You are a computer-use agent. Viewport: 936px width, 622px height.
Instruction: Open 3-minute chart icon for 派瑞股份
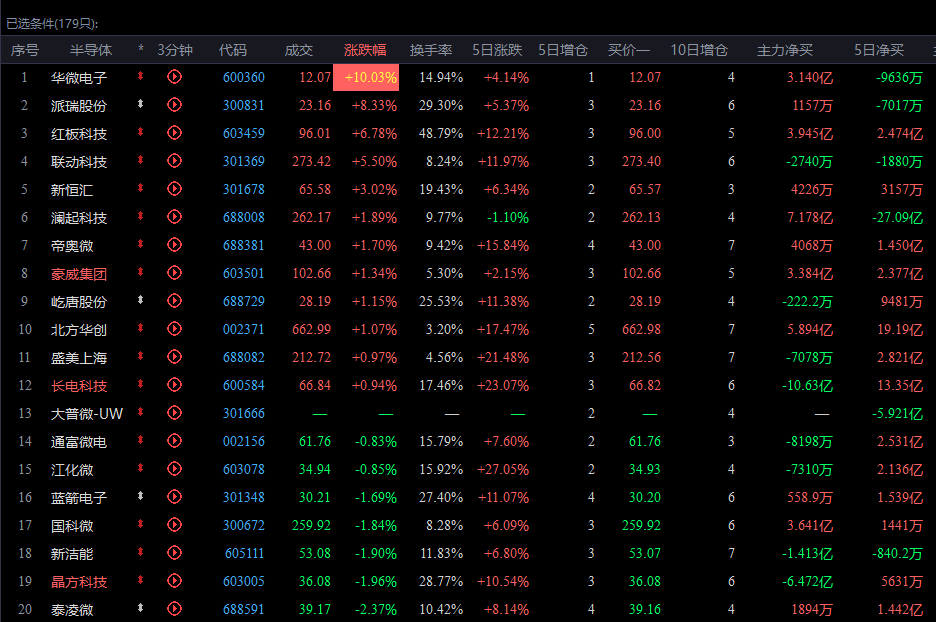tap(174, 105)
